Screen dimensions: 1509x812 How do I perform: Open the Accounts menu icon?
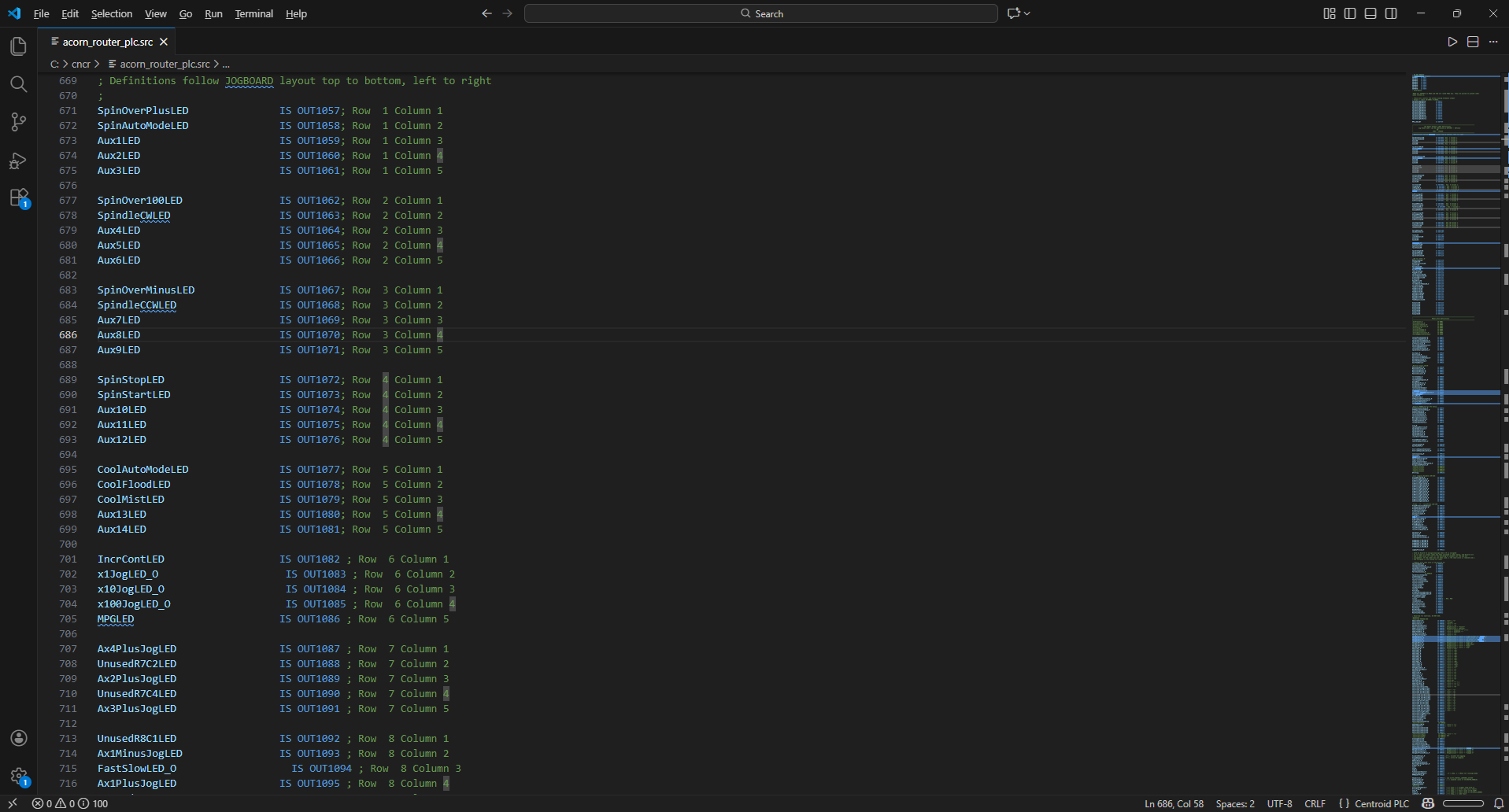tap(19, 738)
